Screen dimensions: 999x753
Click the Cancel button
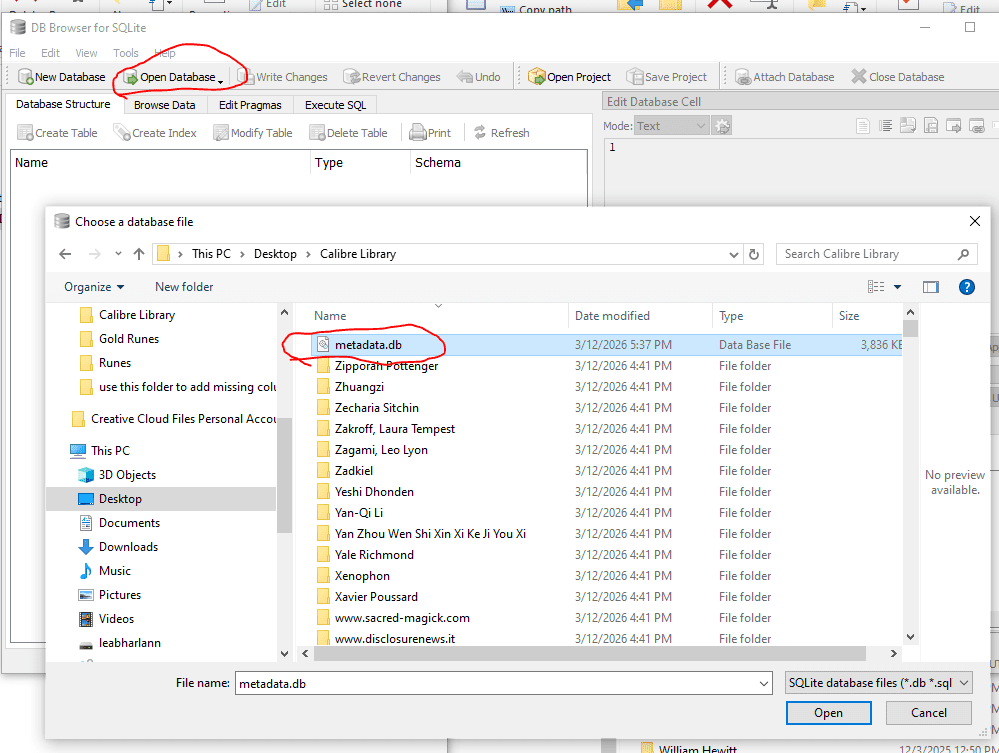(929, 713)
